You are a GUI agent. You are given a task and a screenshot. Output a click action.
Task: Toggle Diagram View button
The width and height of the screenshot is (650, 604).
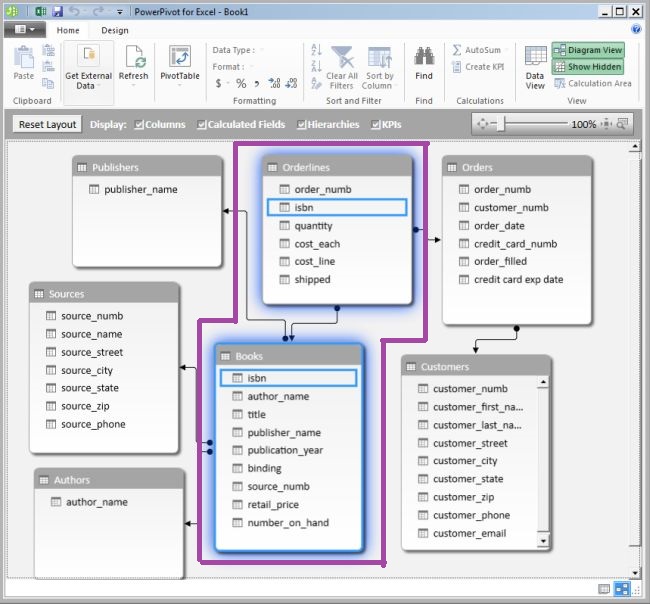point(588,50)
